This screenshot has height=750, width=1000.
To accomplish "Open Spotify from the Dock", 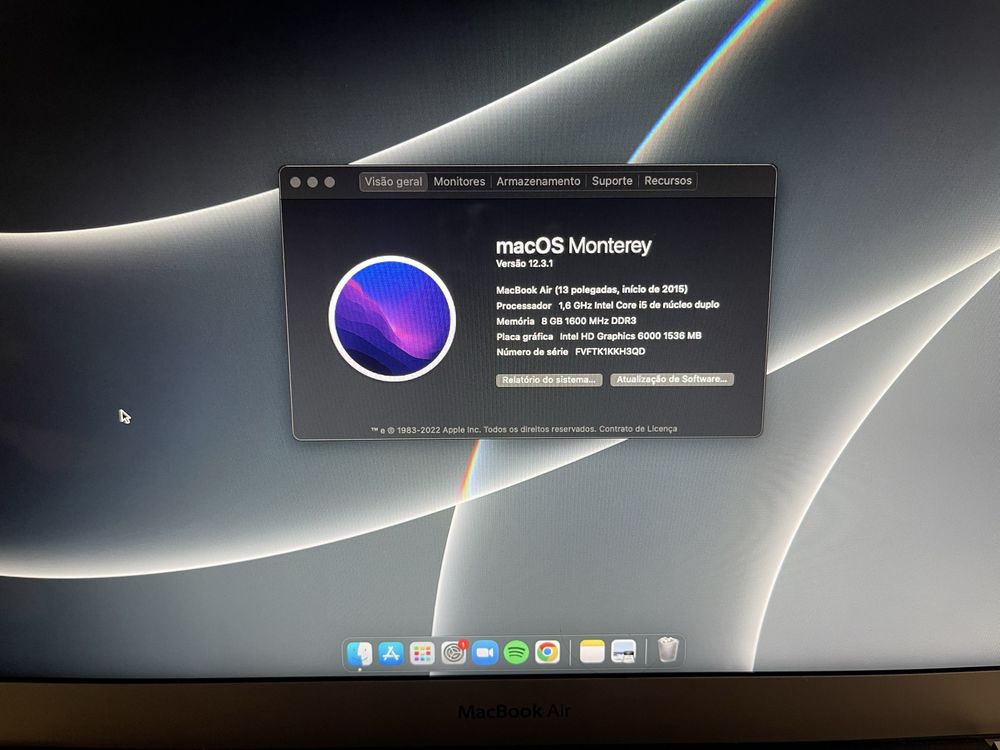I will click(516, 652).
